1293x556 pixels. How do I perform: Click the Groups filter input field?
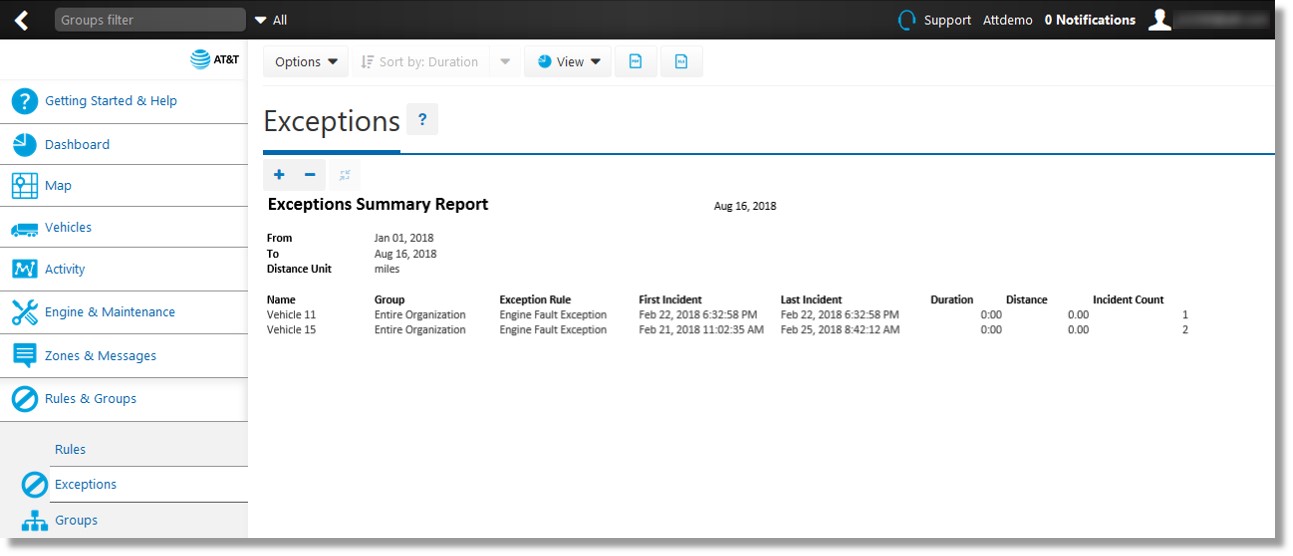pyautogui.click(x=150, y=20)
